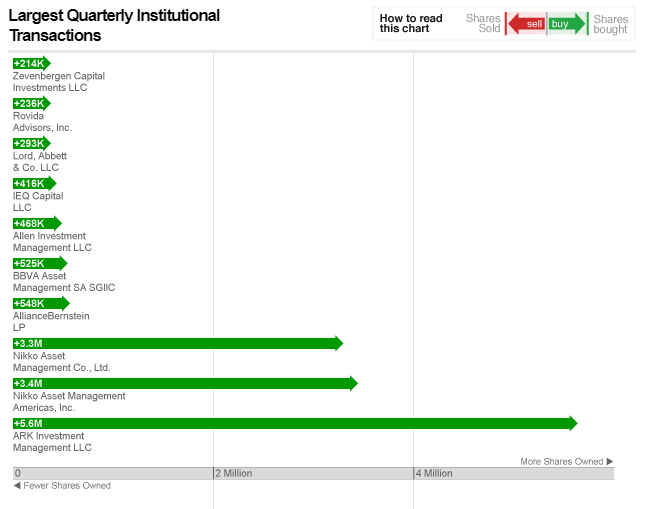The height and width of the screenshot is (509, 645).
Task: Click the +214K Zevenbergen buy arrow
Action: (32, 63)
